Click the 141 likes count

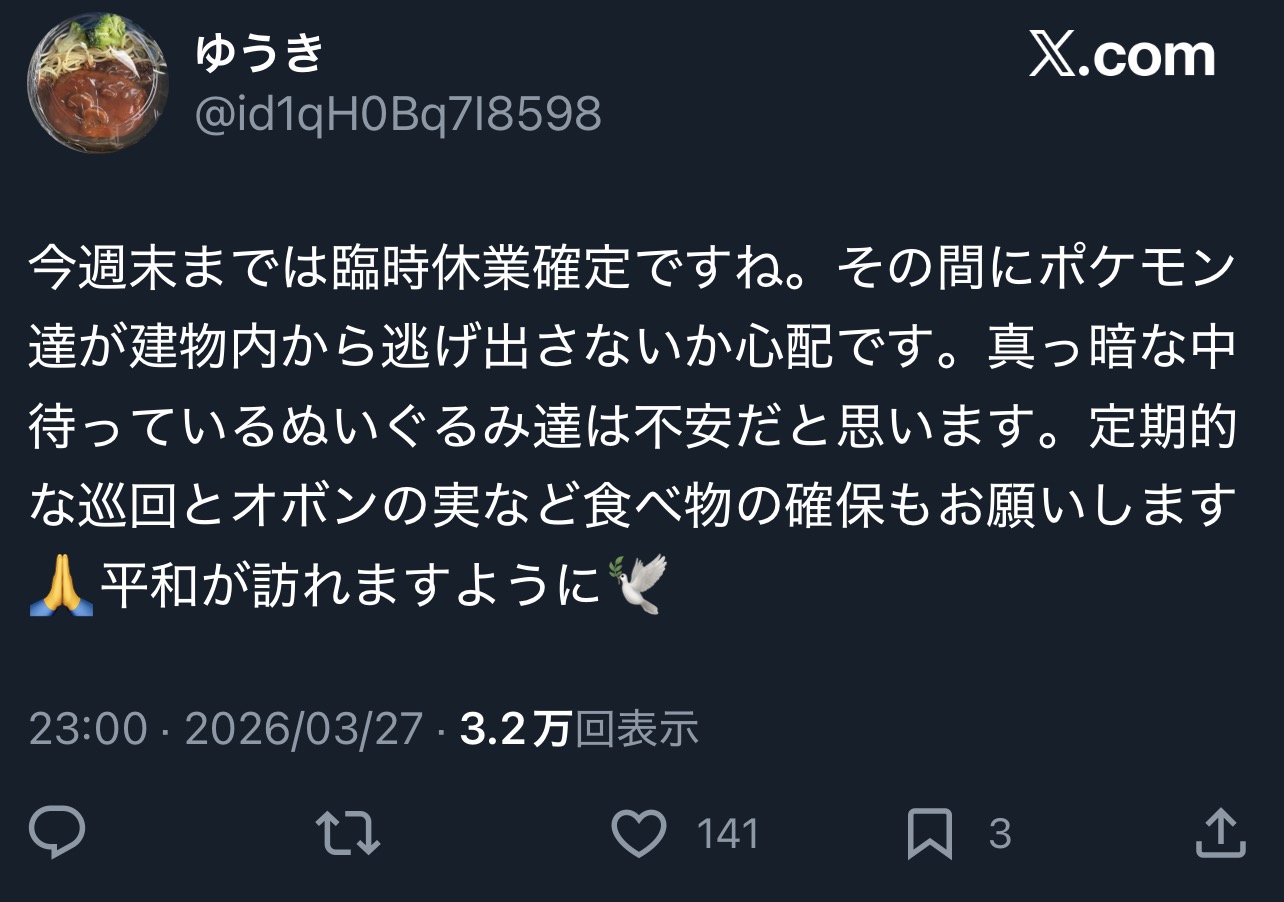click(x=727, y=834)
